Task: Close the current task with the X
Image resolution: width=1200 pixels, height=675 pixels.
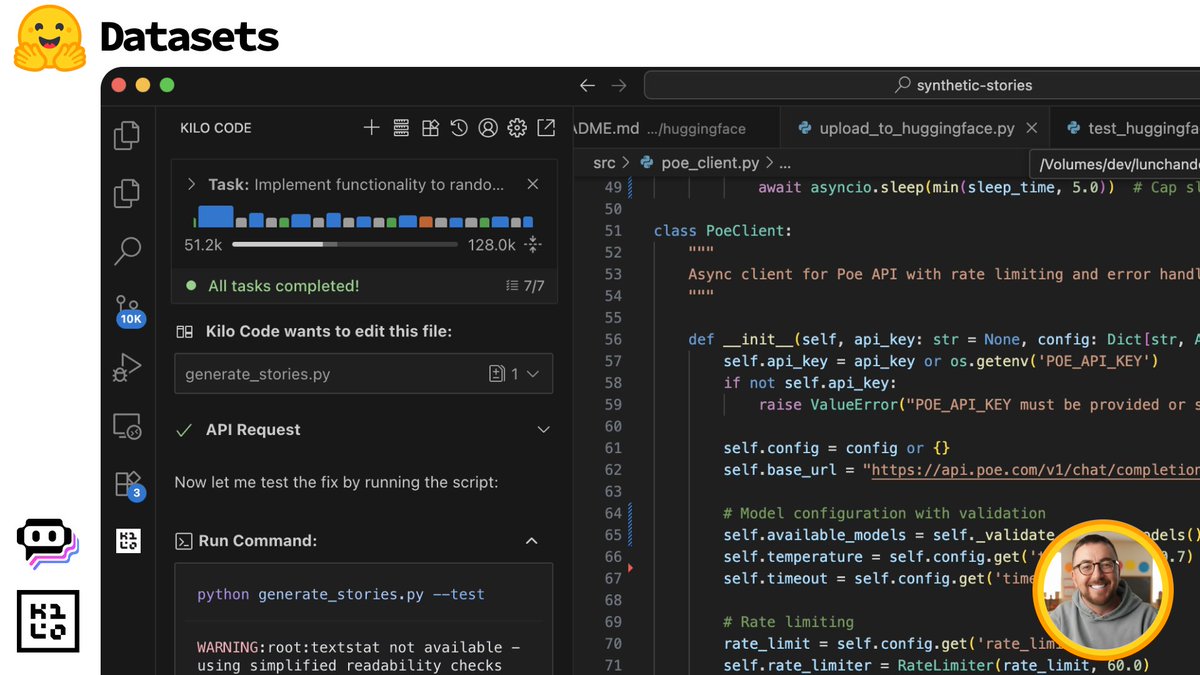Action: pos(533,184)
